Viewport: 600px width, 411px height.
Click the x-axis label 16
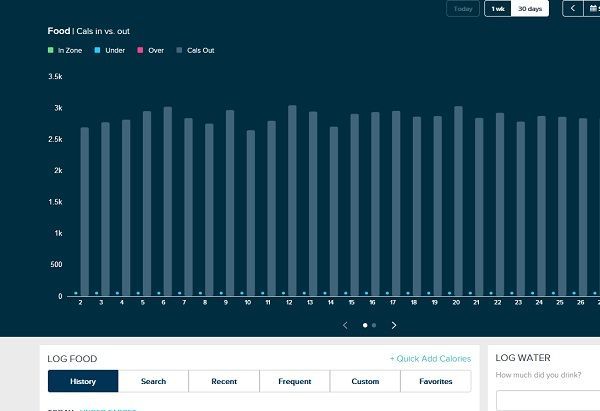372,302
